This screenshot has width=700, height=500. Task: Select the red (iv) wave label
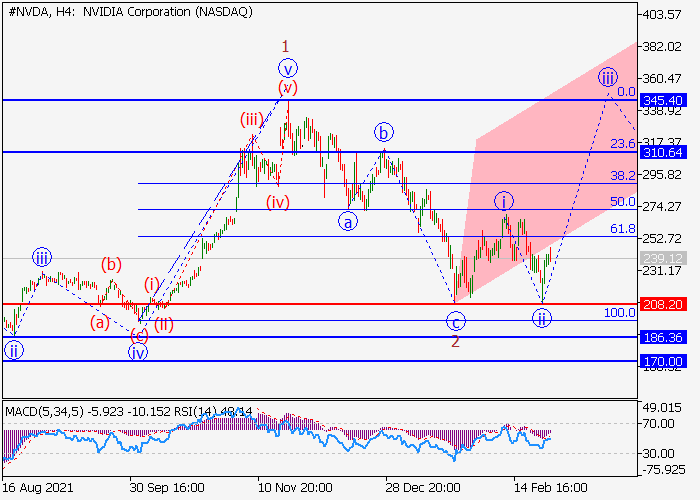(x=278, y=202)
